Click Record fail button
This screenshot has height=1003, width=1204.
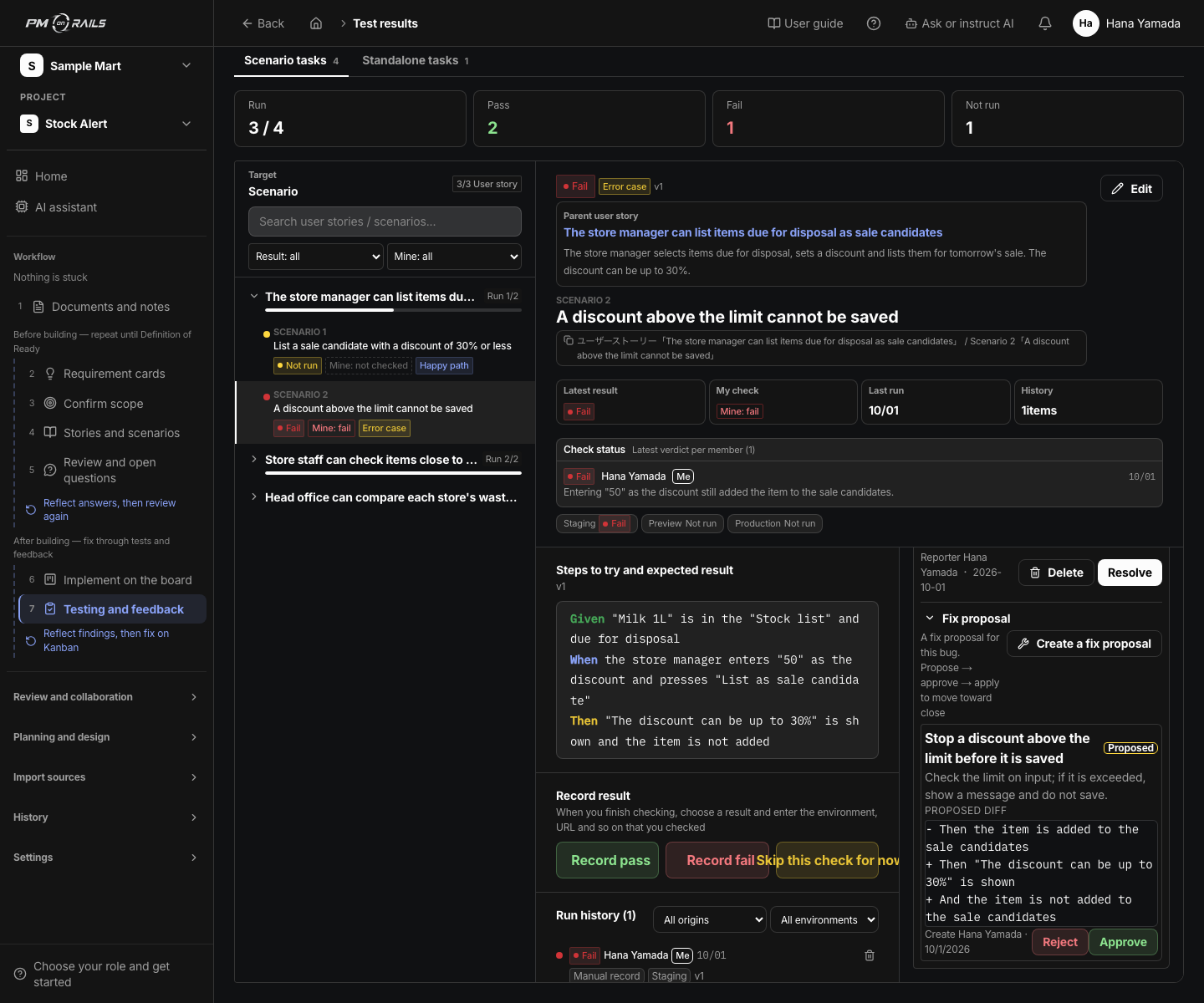click(x=717, y=860)
